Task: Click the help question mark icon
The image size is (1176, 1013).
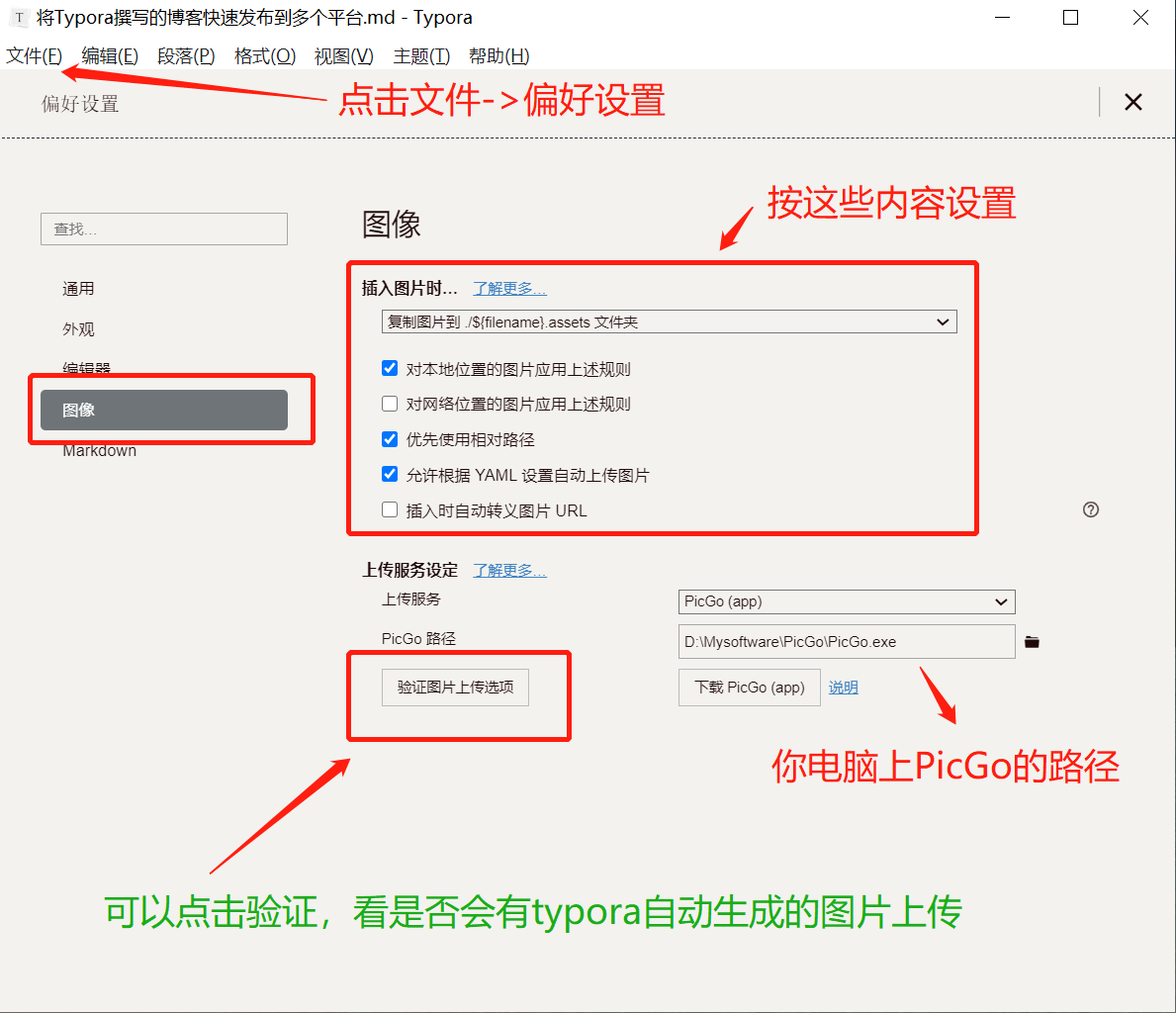Action: pos(1091,508)
